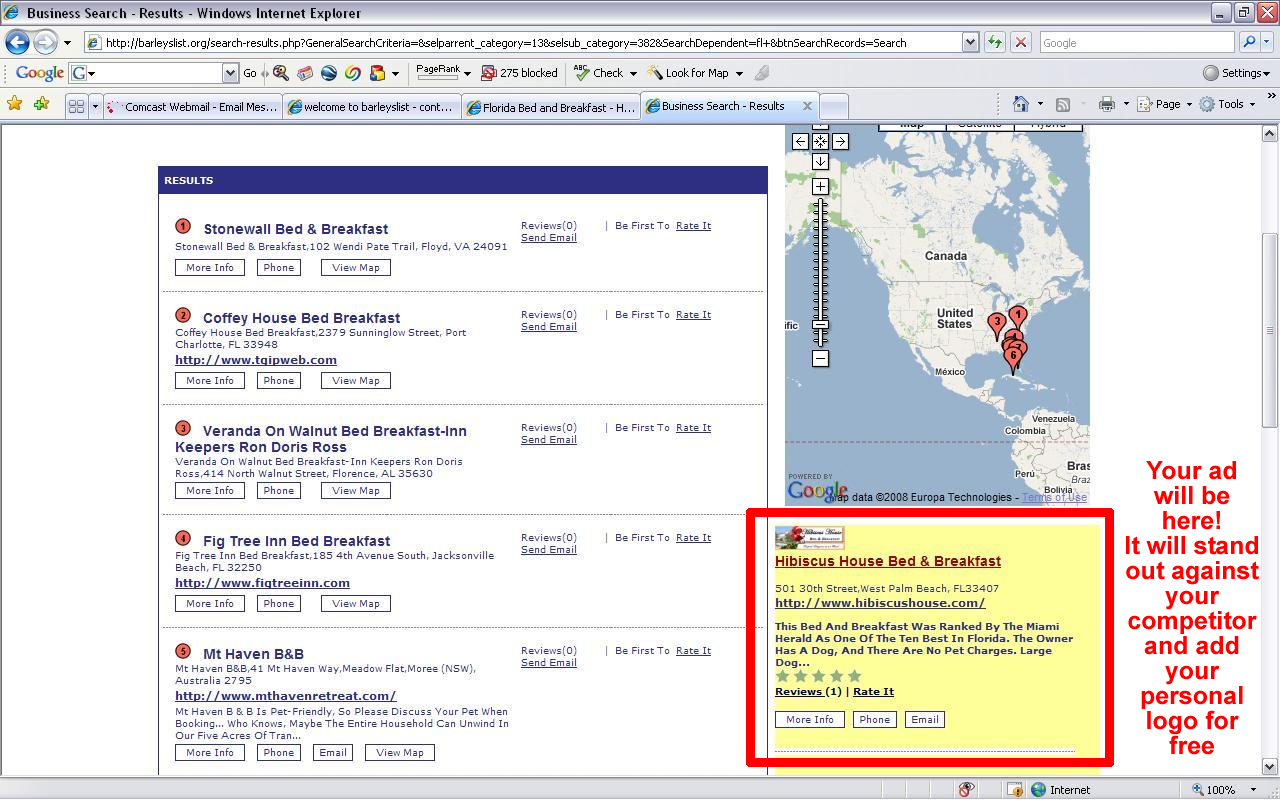1280x800 pixels.
Task: Click the Stop loading red X icon
Action: tap(1020, 43)
